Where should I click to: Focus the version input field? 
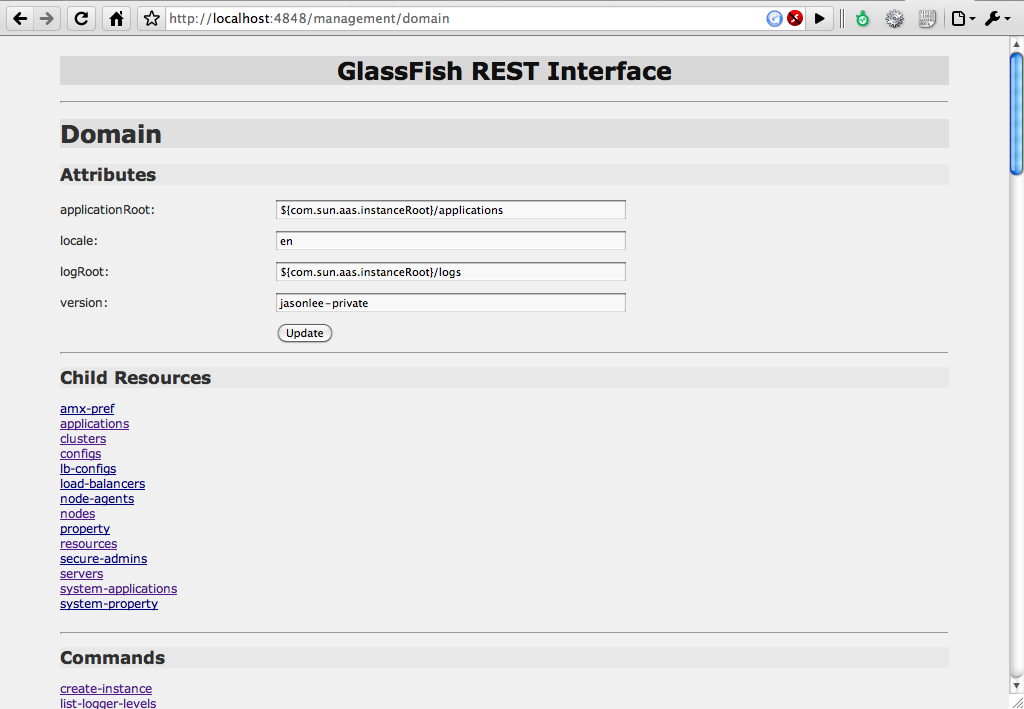451,302
